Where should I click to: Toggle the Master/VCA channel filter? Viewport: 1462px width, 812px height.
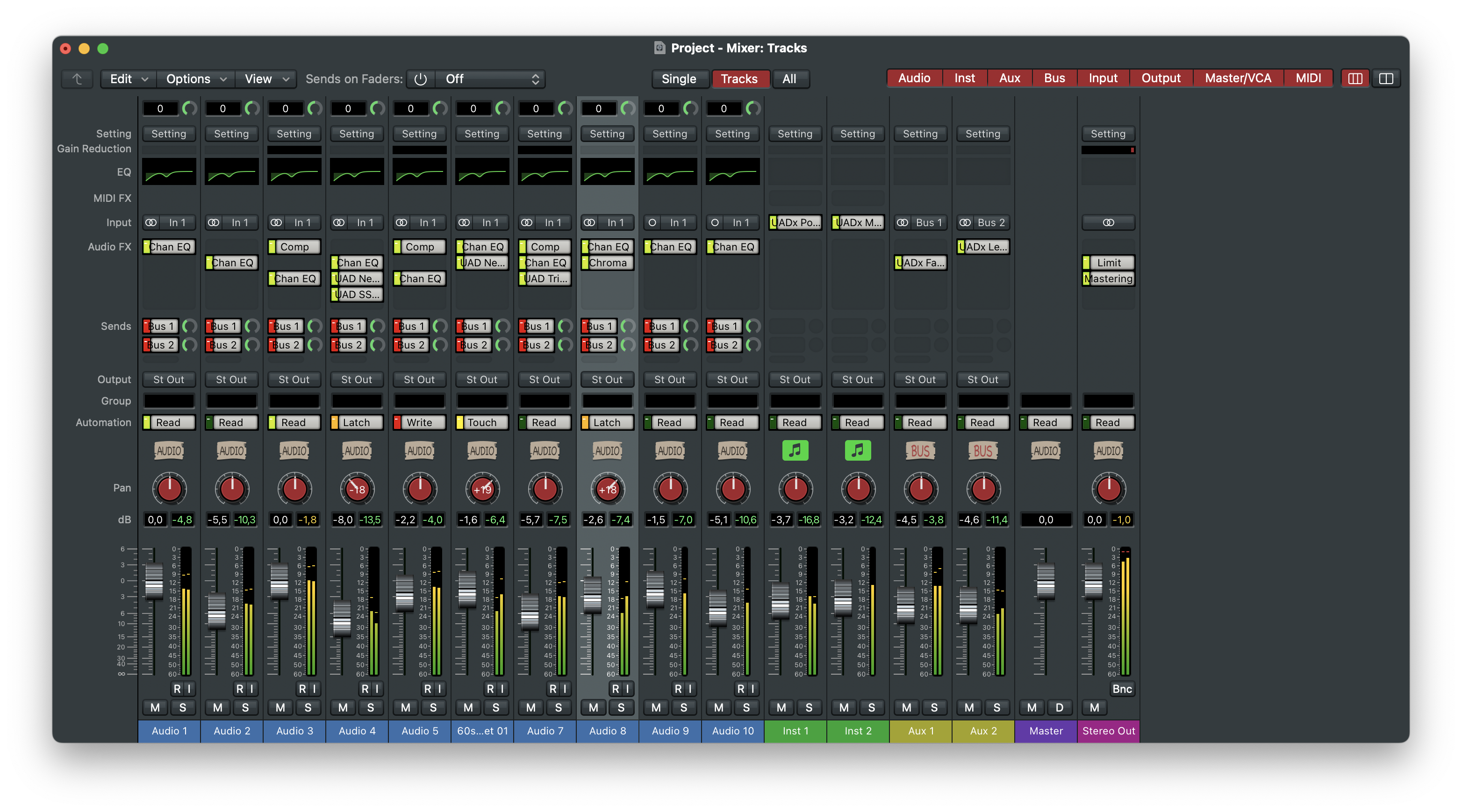point(1238,78)
